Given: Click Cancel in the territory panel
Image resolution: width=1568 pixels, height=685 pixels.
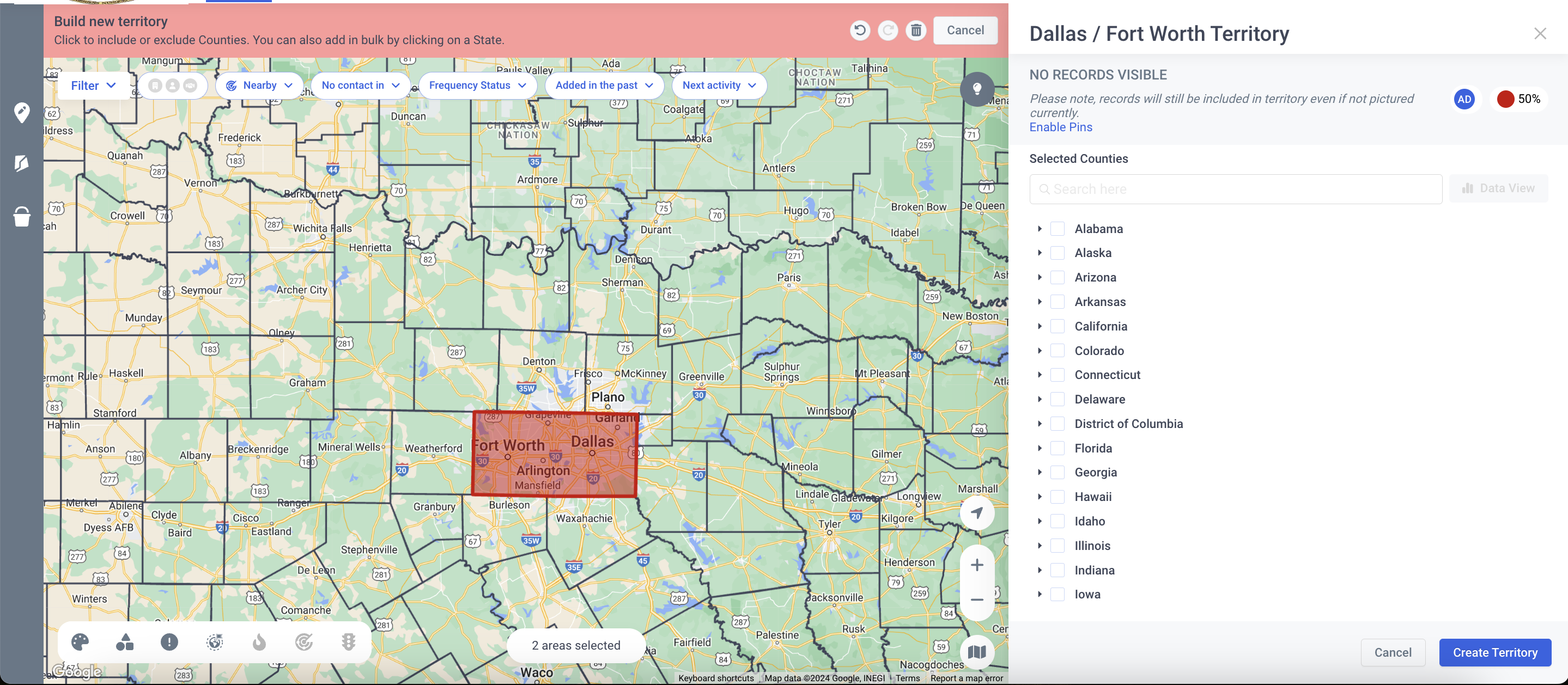Looking at the screenshot, I should tap(1393, 653).
